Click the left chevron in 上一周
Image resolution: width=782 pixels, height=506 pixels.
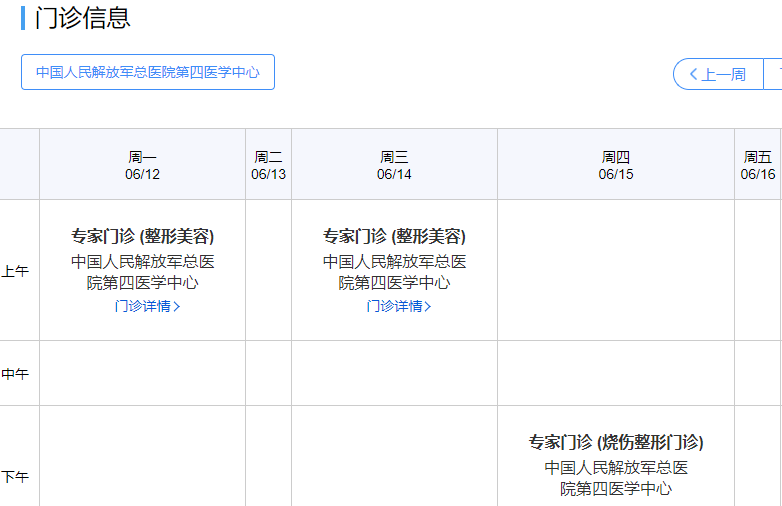pos(692,74)
